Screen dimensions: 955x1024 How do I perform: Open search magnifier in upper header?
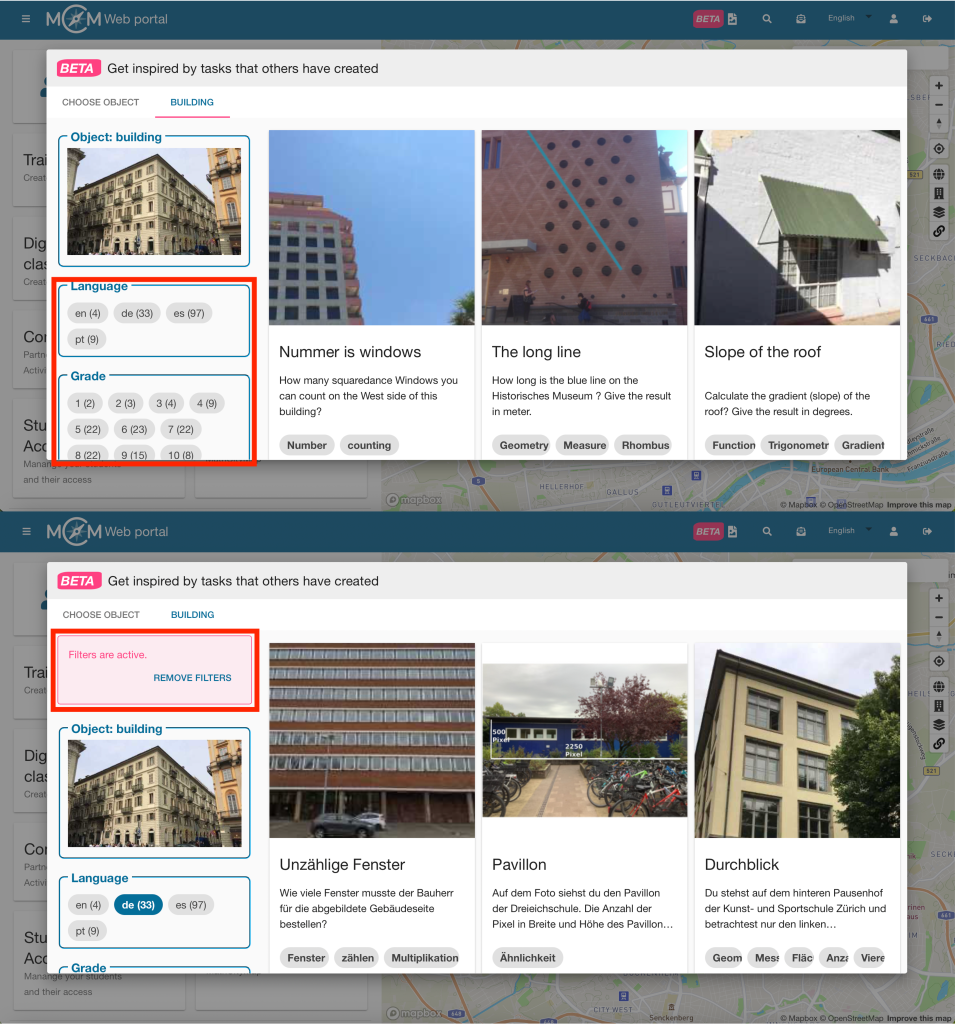767,19
